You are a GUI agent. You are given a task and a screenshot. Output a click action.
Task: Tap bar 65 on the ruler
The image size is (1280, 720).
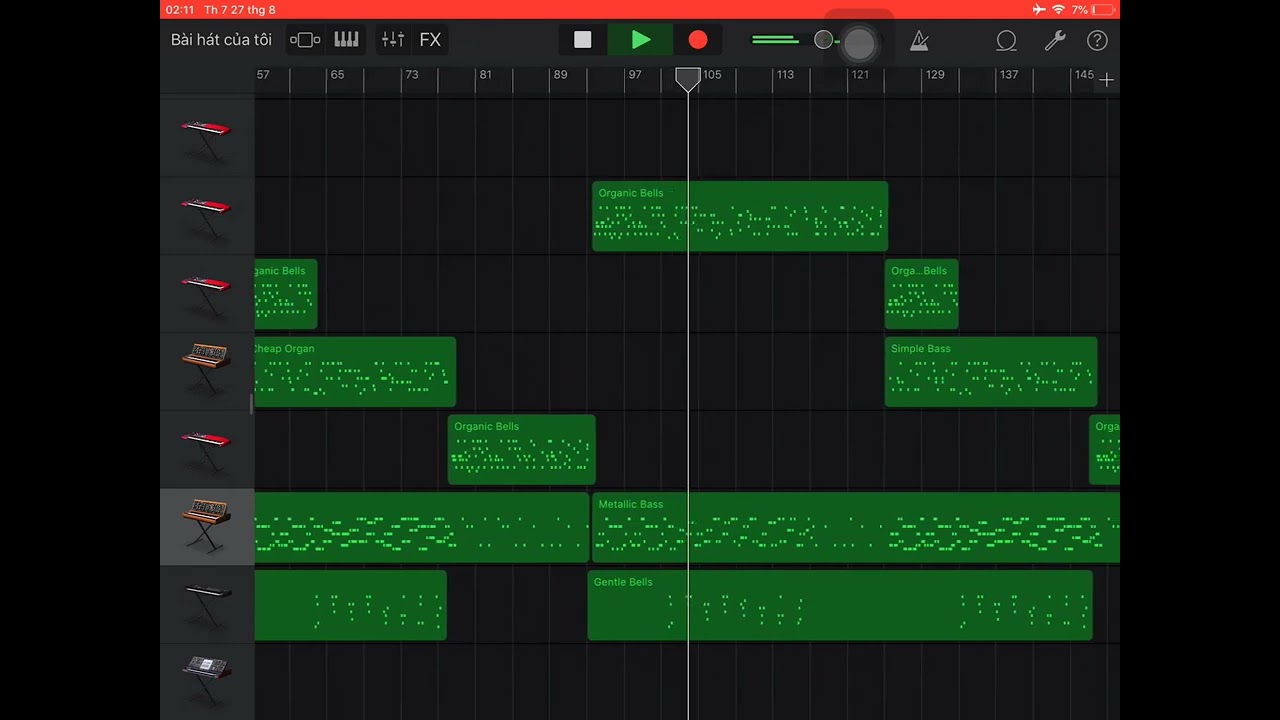tap(337, 75)
